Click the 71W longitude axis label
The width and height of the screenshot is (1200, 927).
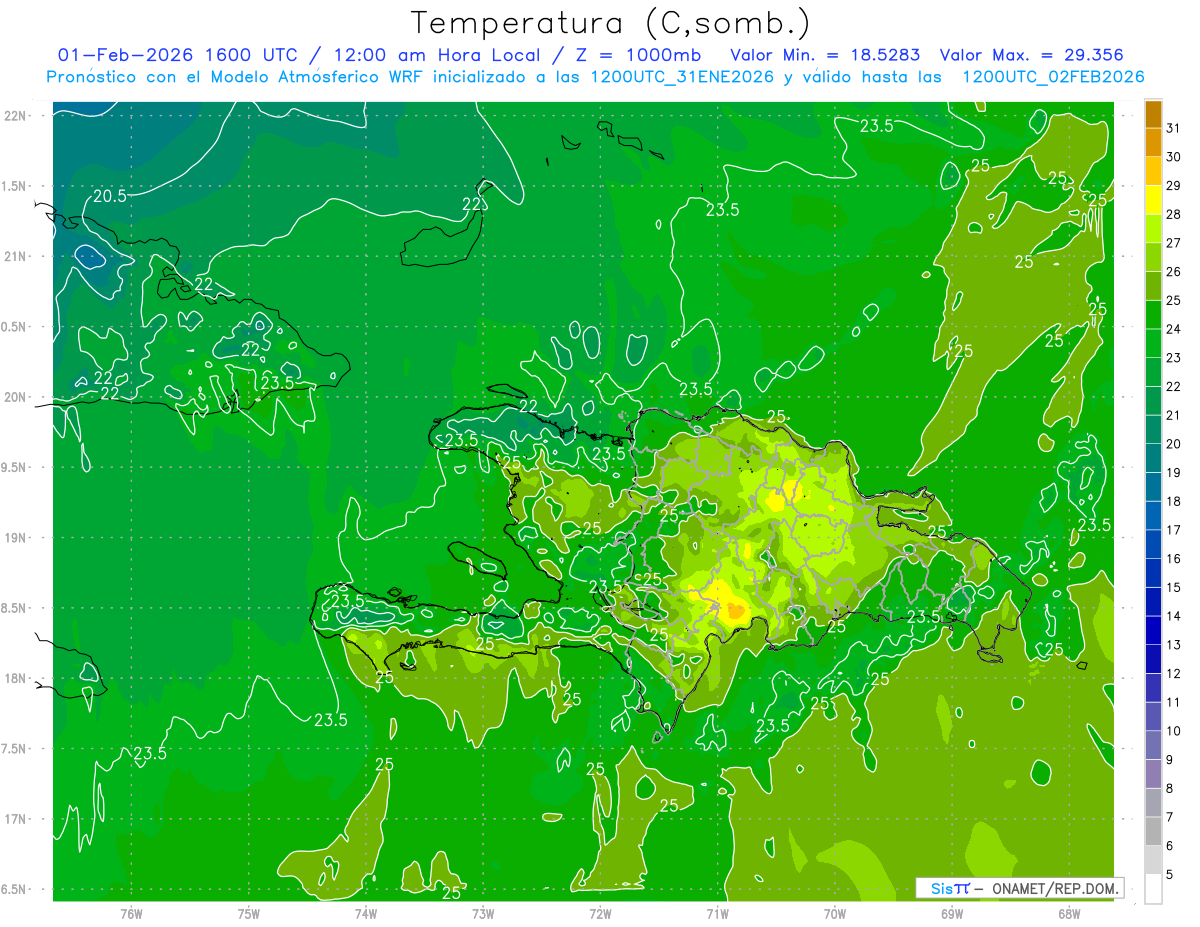click(717, 913)
